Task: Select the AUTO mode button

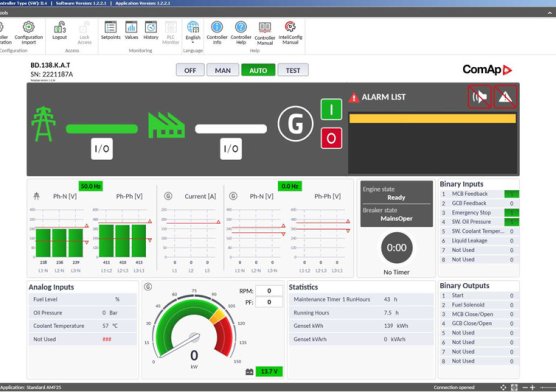Action: tap(258, 70)
